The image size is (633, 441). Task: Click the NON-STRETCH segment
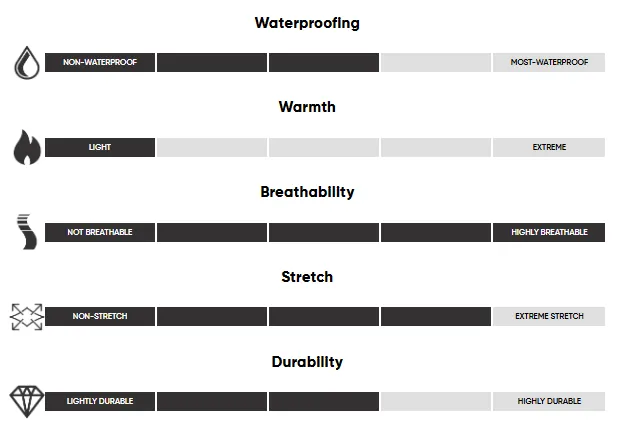[x=100, y=316]
